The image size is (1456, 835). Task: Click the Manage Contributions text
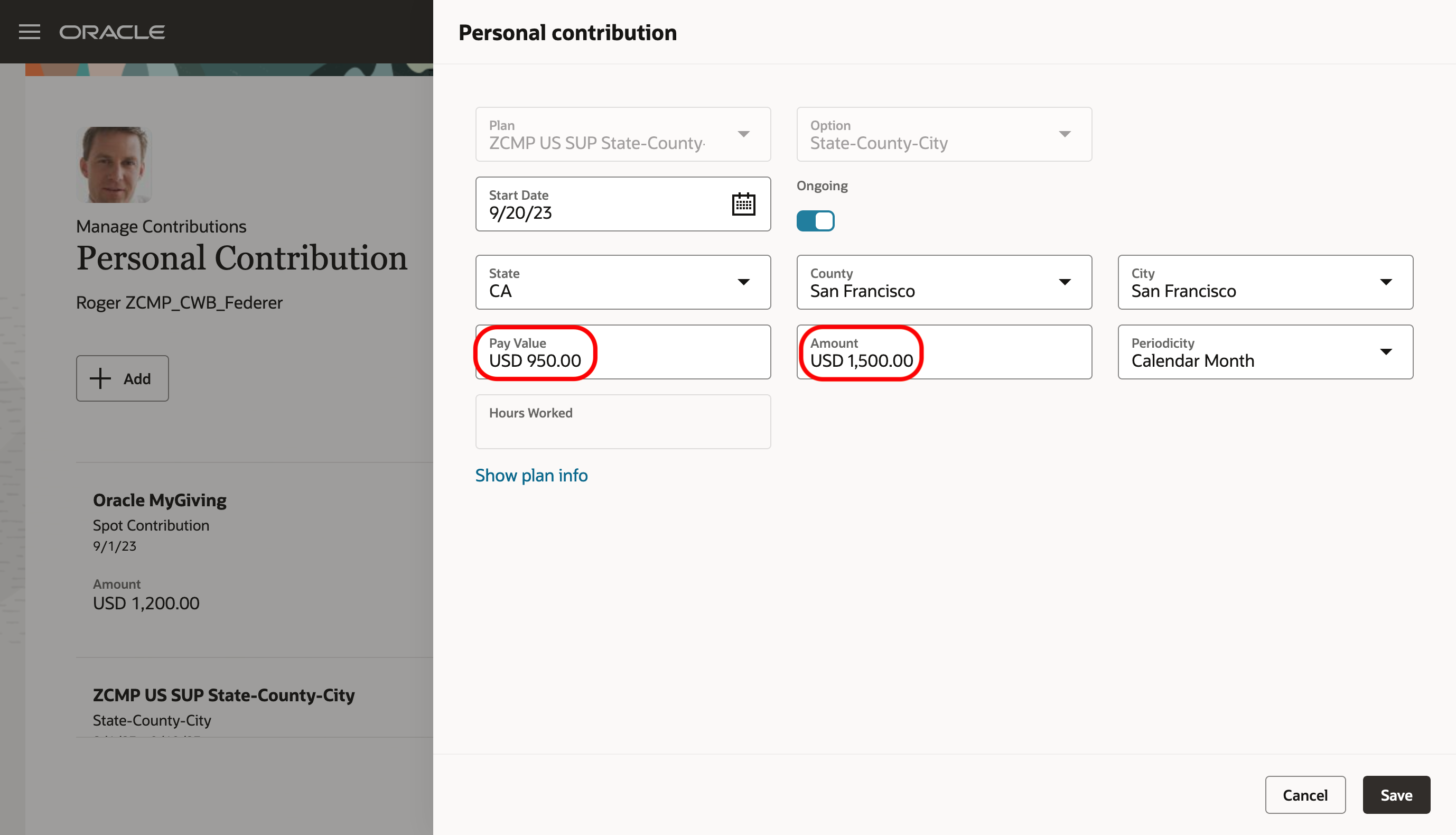click(x=161, y=227)
